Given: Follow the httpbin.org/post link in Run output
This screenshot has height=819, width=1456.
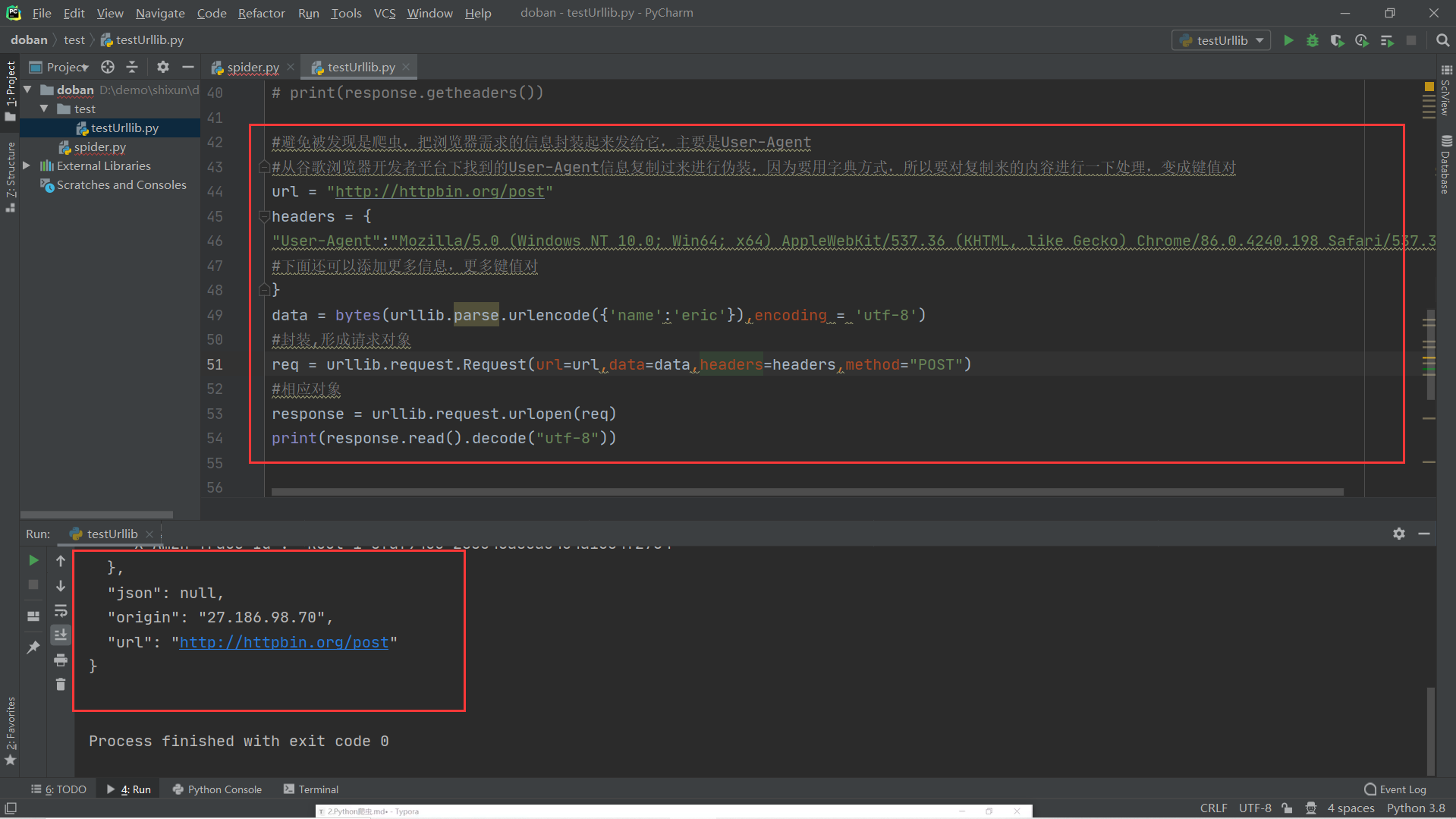Looking at the screenshot, I should pyautogui.click(x=284, y=642).
